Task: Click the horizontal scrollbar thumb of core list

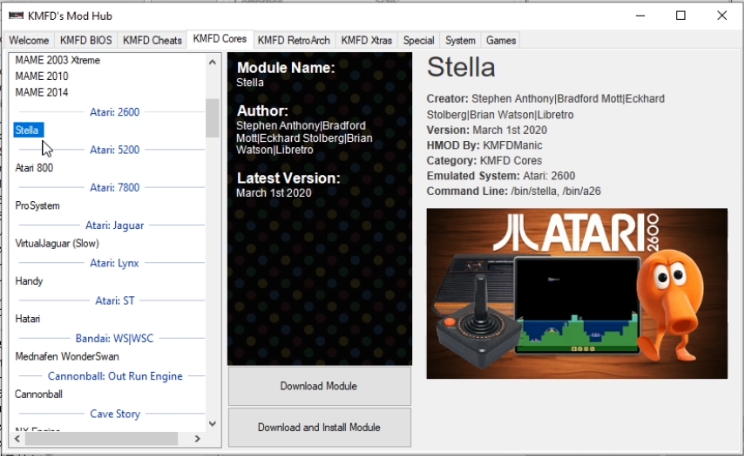Action: coord(102,439)
